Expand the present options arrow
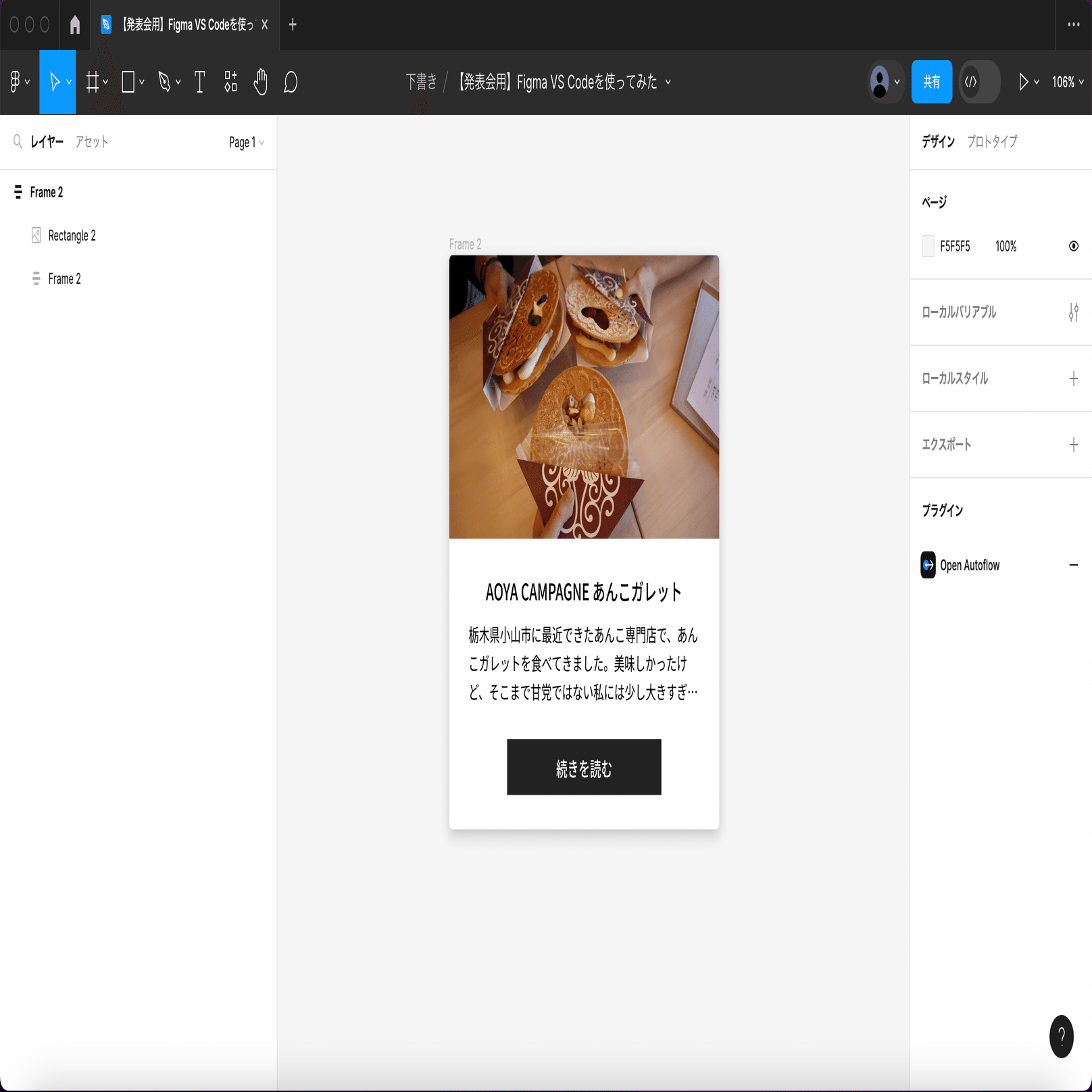The height and width of the screenshot is (1092, 1092). pyautogui.click(x=1037, y=82)
